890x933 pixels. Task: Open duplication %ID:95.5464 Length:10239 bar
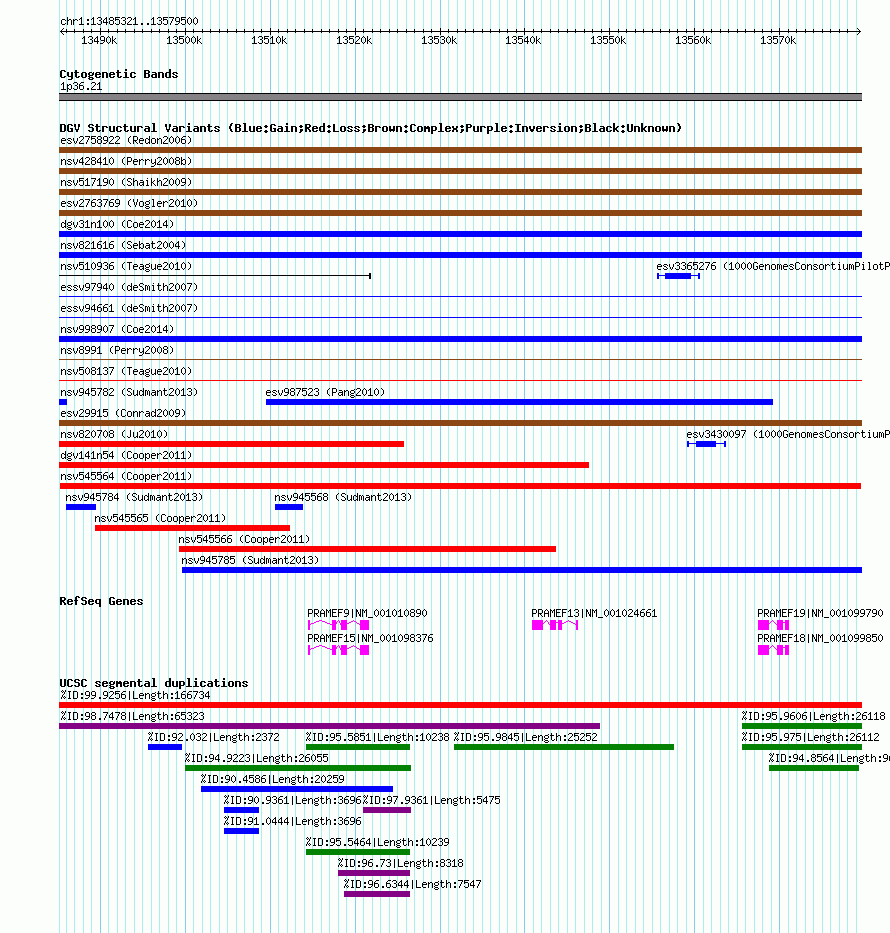pos(358,852)
